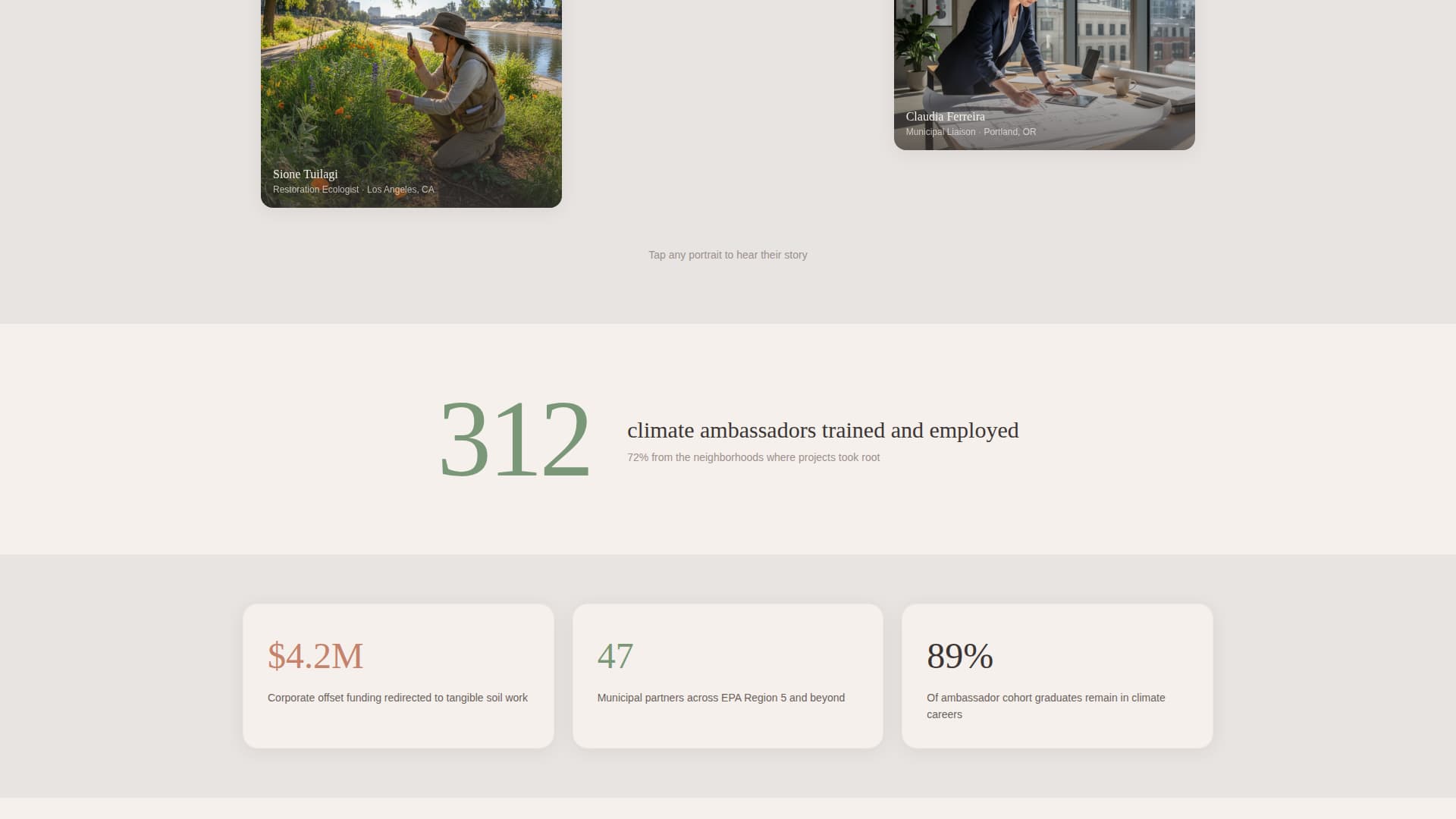This screenshot has height=819, width=1456.
Task: Open the $4.2M funding stat card
Action: (x=398, y=675)
